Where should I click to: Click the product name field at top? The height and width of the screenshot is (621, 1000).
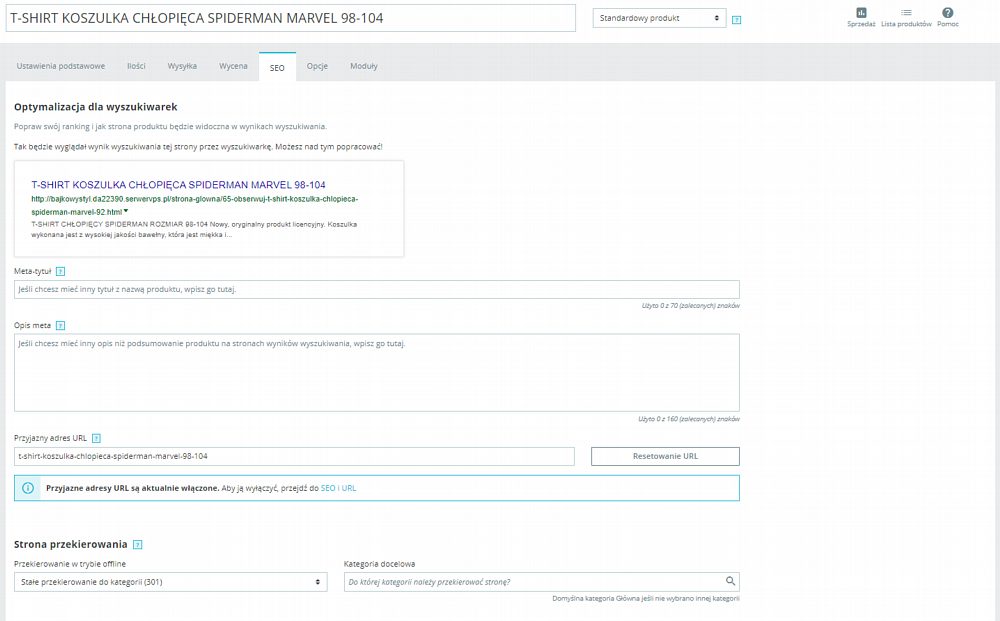coord(290,18)
